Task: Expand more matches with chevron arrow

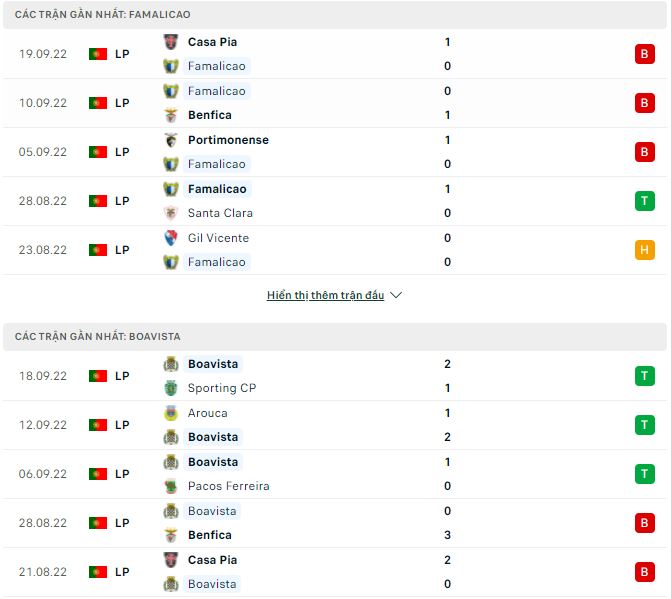Action: tap(396, 296)
